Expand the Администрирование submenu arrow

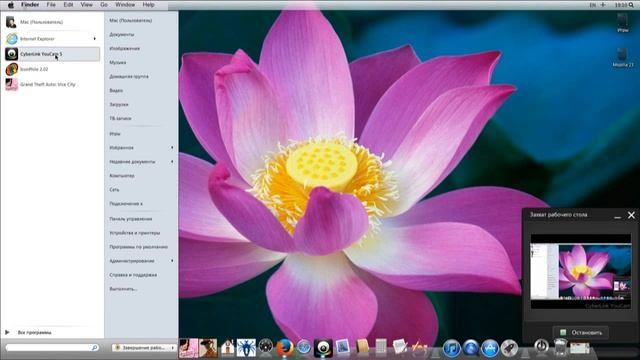tap(172, 261)
